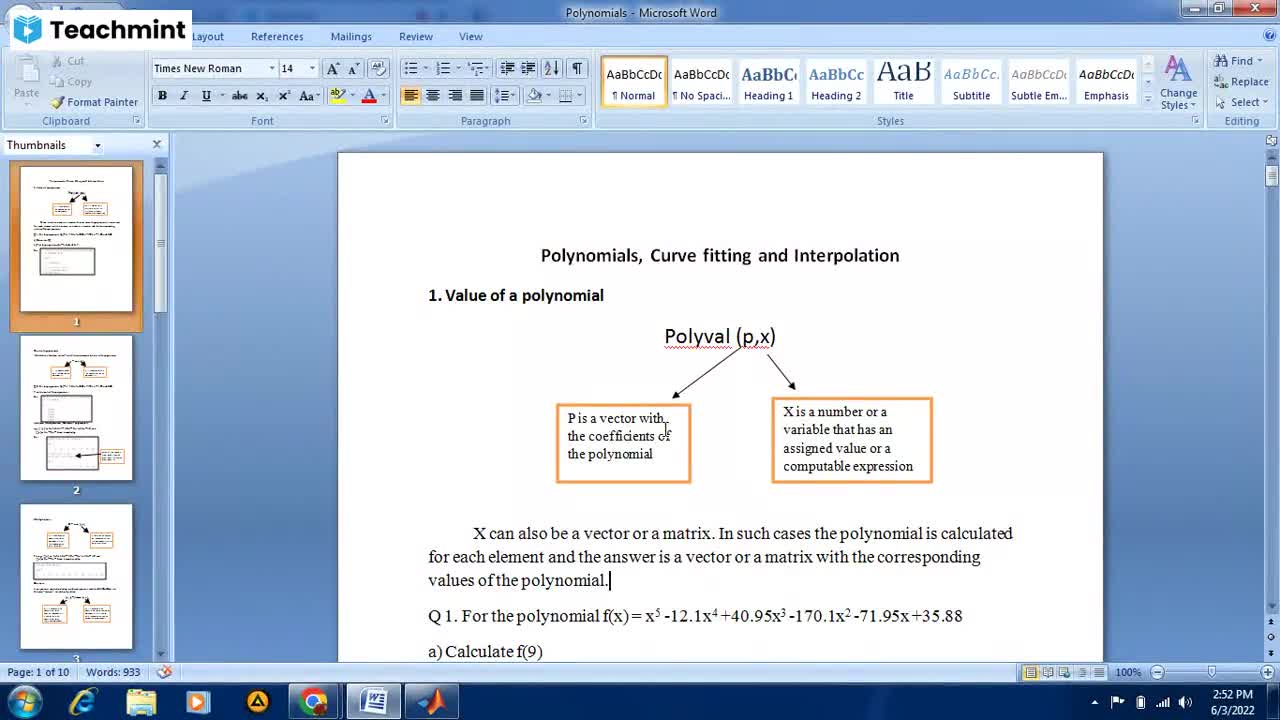The image size is (1280, 720).
Task: Open the line spacing dropdown
Action: [x=505, y=96]
